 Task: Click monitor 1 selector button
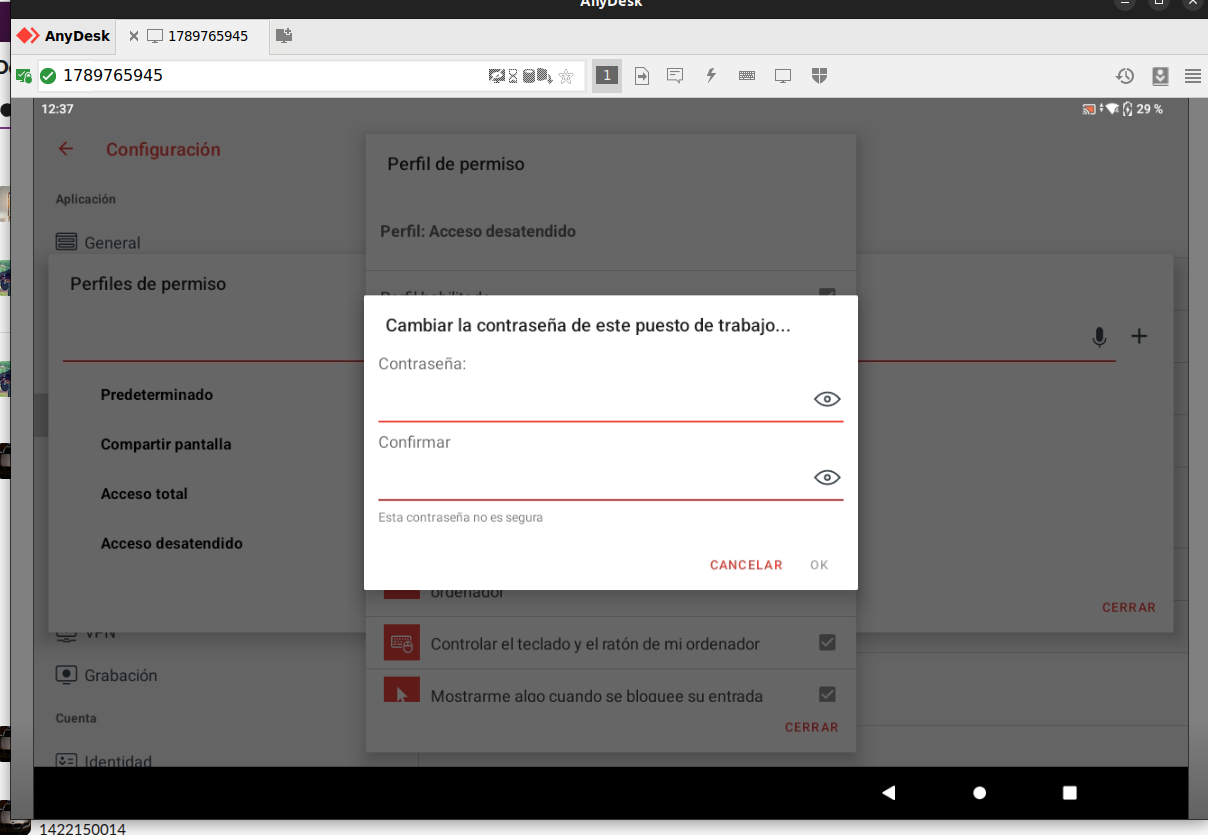click(606, 76)
